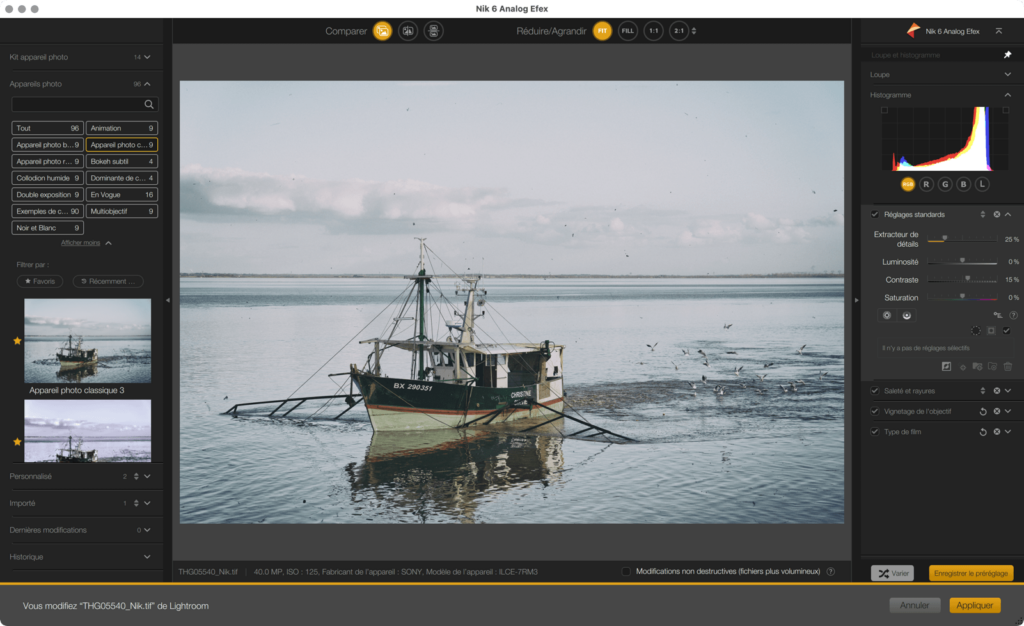This screenshot has height=626, width=1024.
Task: Click the Appliquer button
Action: [x=974, y=605]
